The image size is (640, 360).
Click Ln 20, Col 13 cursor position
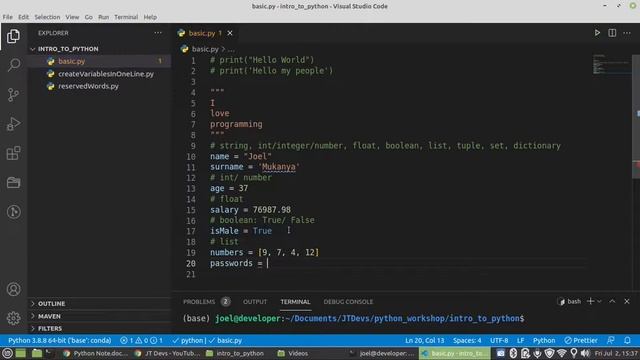pos(424,340)
